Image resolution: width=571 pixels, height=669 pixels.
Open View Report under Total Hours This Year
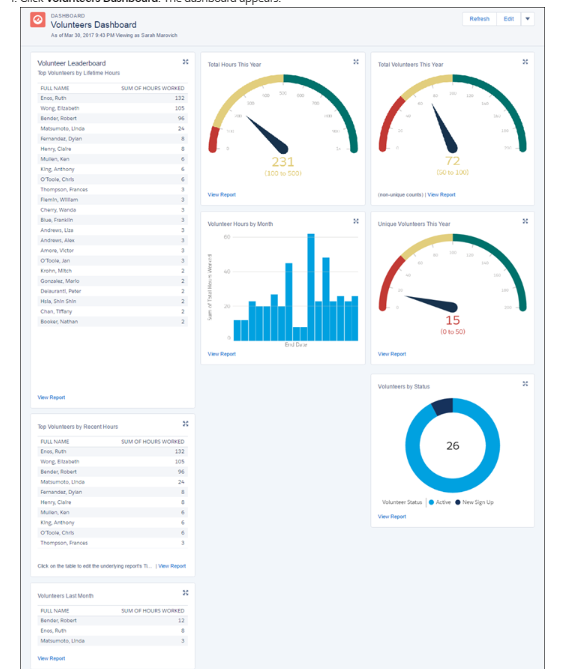[x=221, y=195]
